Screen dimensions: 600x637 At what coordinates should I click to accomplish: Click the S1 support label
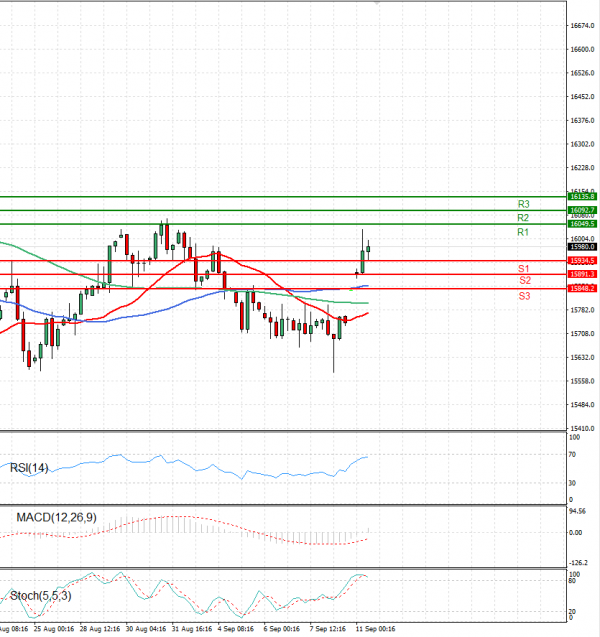point(524,269)
